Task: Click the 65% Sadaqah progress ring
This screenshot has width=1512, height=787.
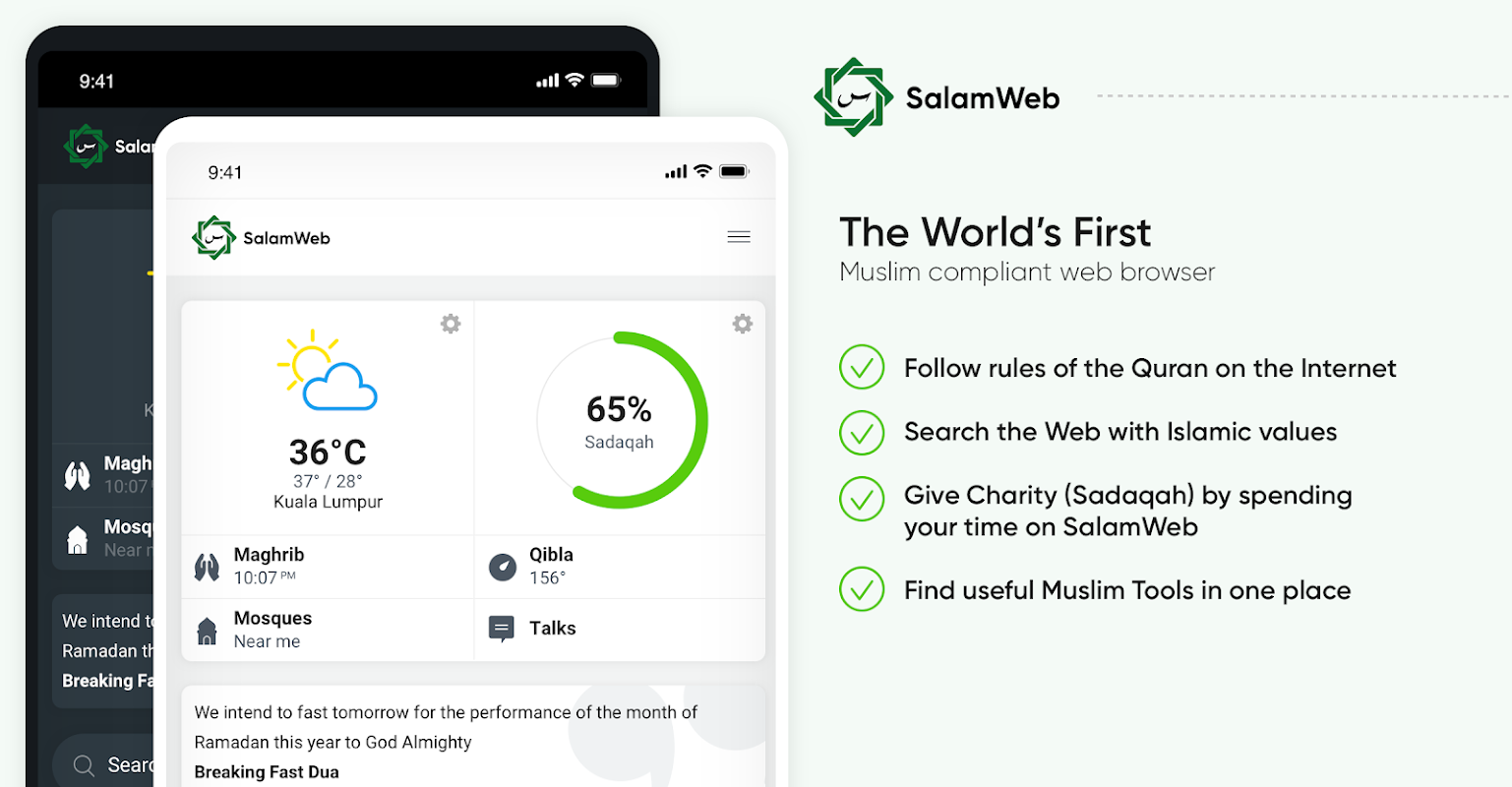Action: pos(621,421)
